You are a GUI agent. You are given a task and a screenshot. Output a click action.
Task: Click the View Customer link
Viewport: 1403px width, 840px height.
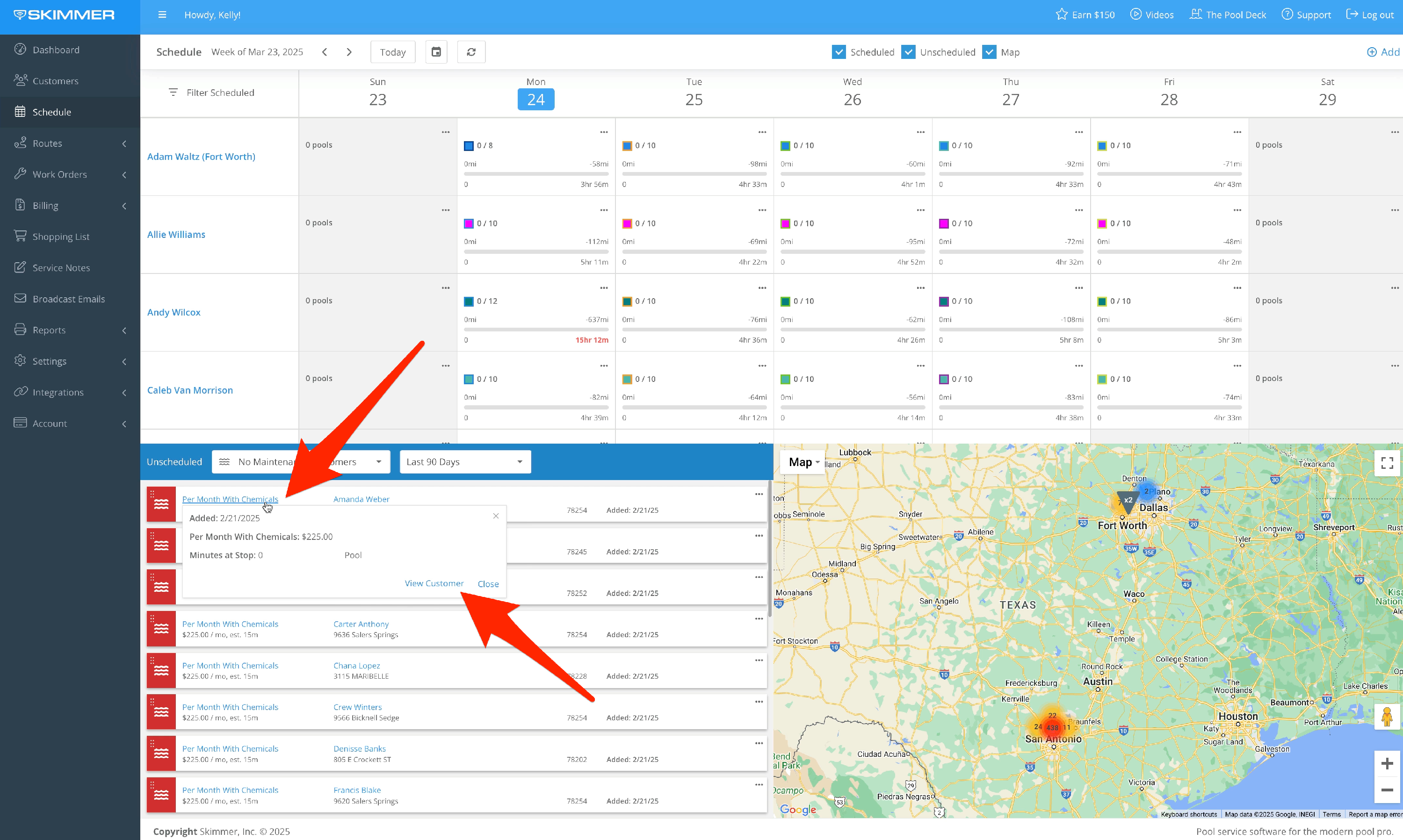tap(434, 583)
